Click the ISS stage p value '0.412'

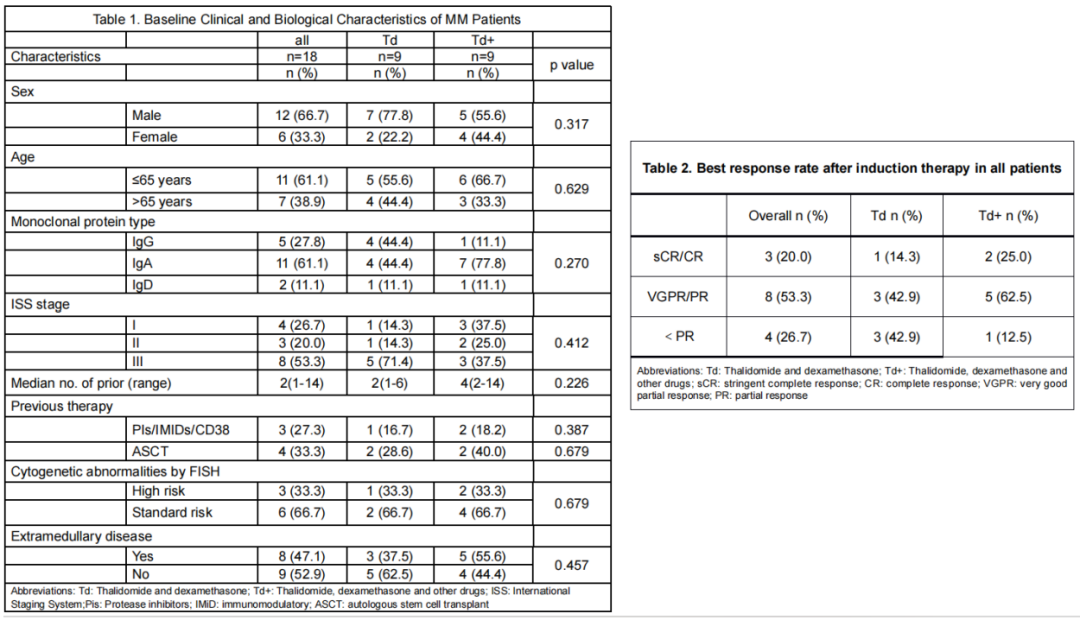572,343
